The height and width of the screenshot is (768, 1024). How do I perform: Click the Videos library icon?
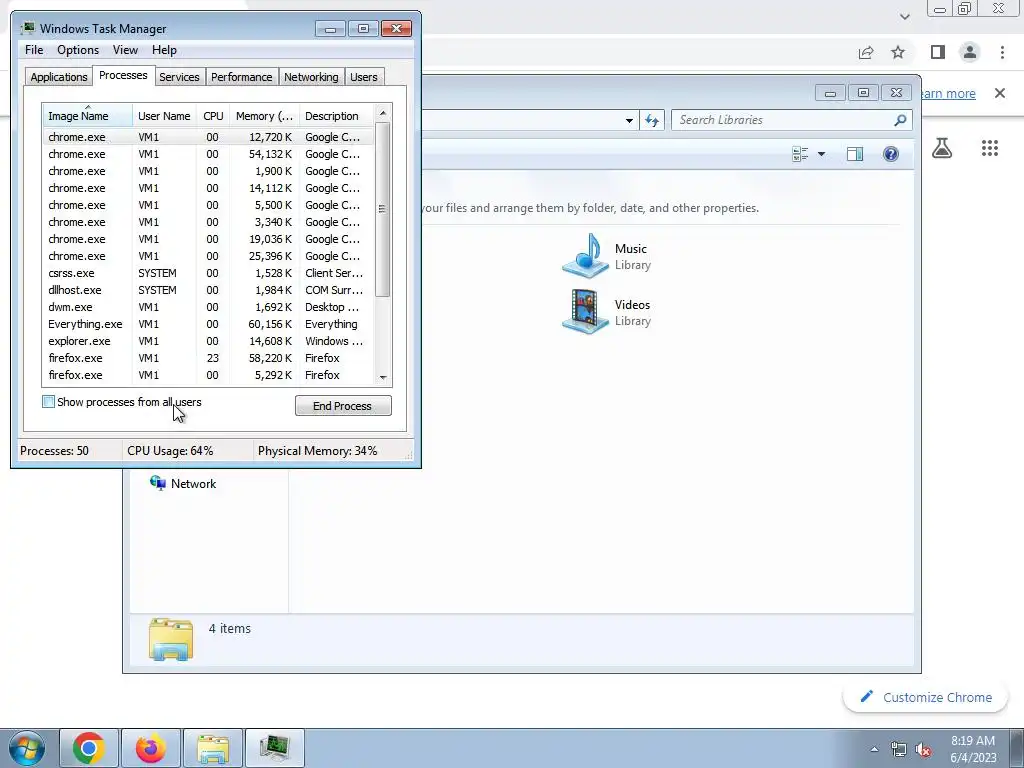(585, 312)
